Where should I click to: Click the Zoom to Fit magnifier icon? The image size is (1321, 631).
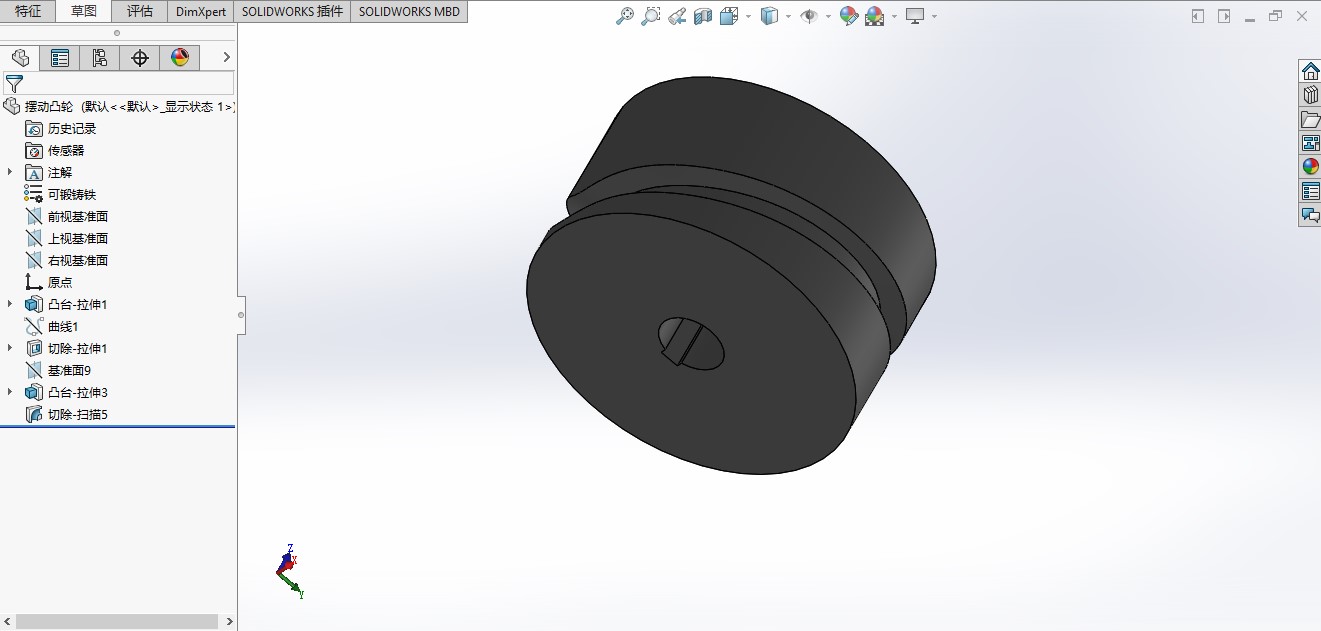625,16
